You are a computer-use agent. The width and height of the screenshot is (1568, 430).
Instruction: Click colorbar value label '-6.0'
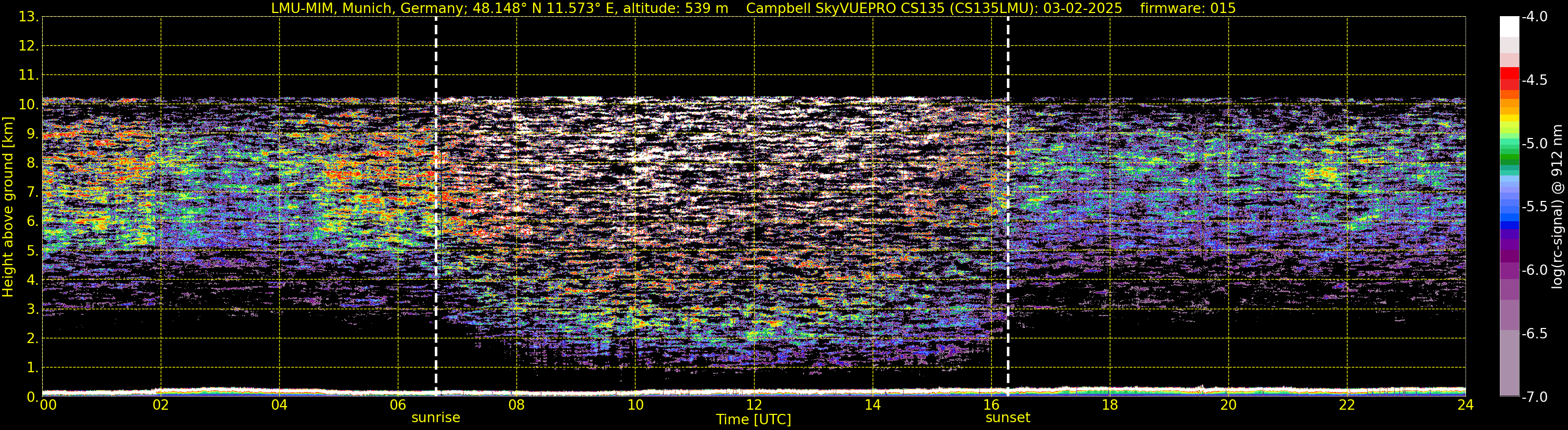tap(1534, 270)
